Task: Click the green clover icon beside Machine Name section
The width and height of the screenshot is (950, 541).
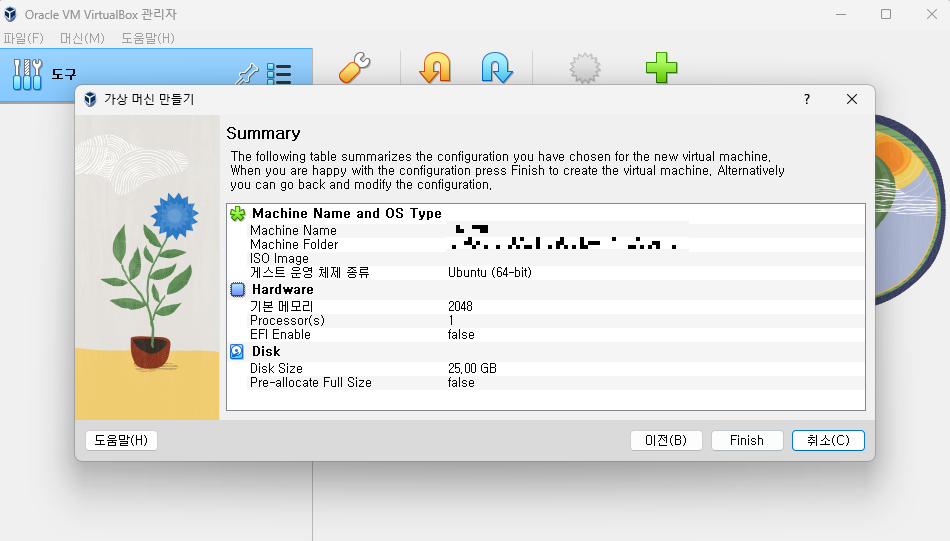Action: coord(238,213)
